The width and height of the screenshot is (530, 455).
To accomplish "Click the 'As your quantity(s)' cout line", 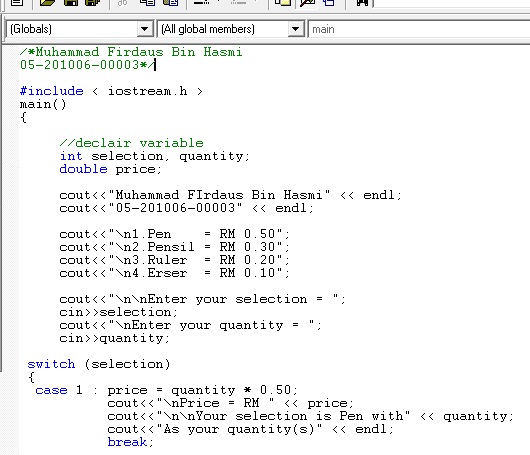I will 250,429.
